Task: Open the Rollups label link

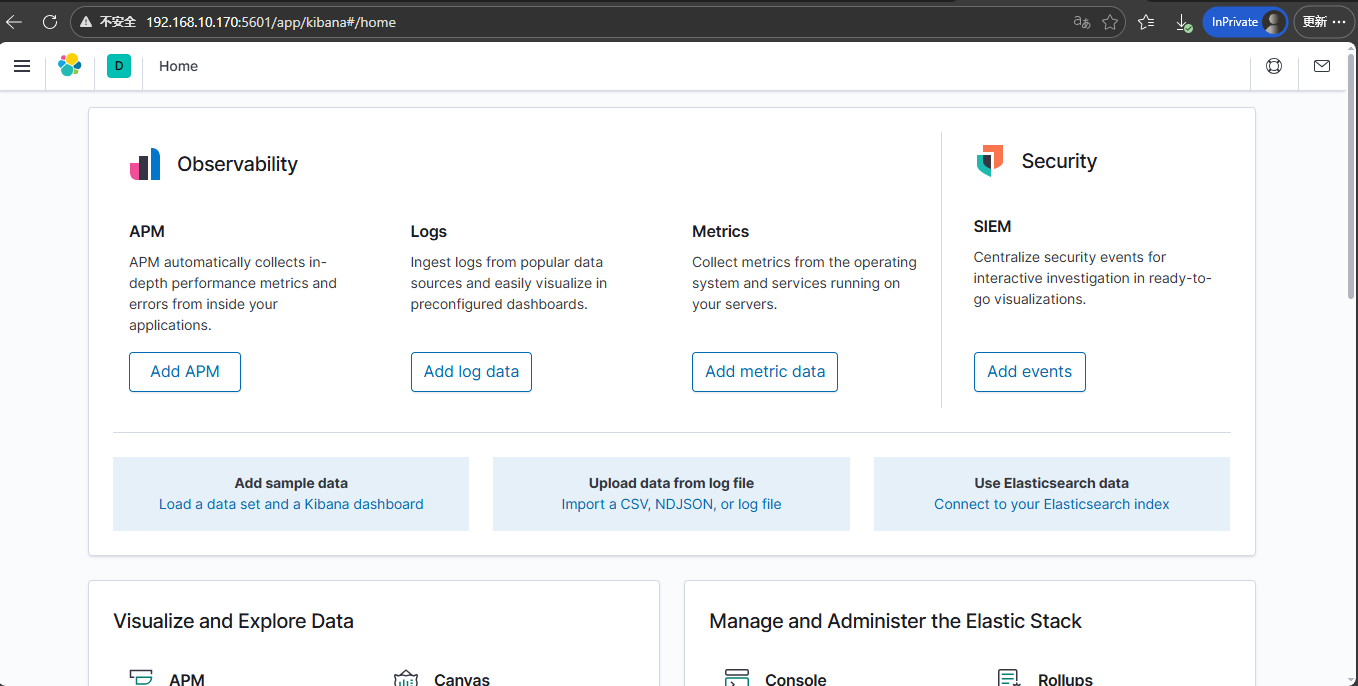Action: tap(1065, 679)
